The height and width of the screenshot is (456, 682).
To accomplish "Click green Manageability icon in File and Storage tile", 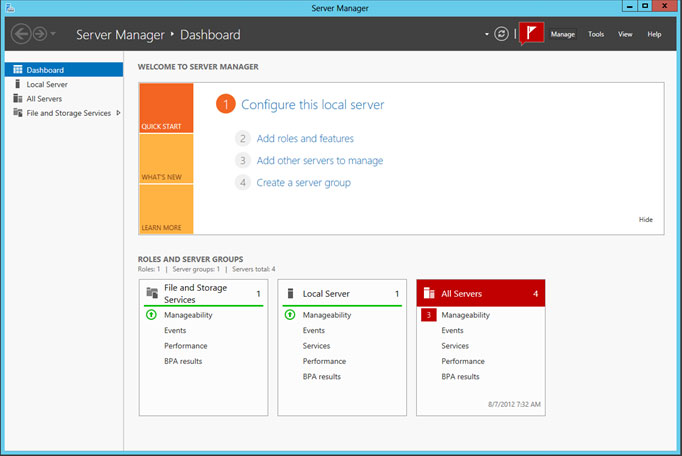I will point(151,315).
